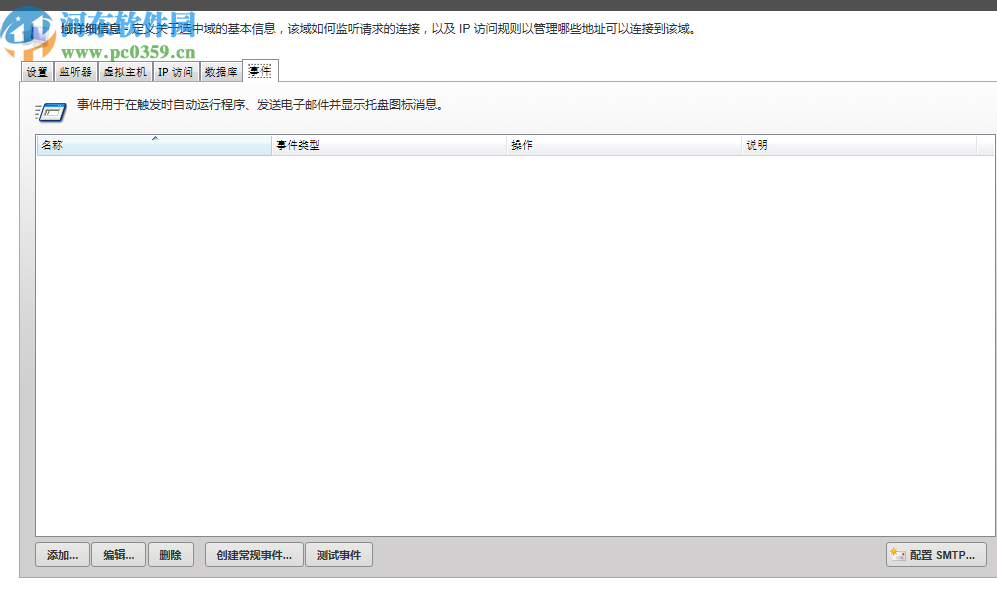Open 创建常规事件... dialog
This screenshot has width=997, height=597.
click(254, 555)
